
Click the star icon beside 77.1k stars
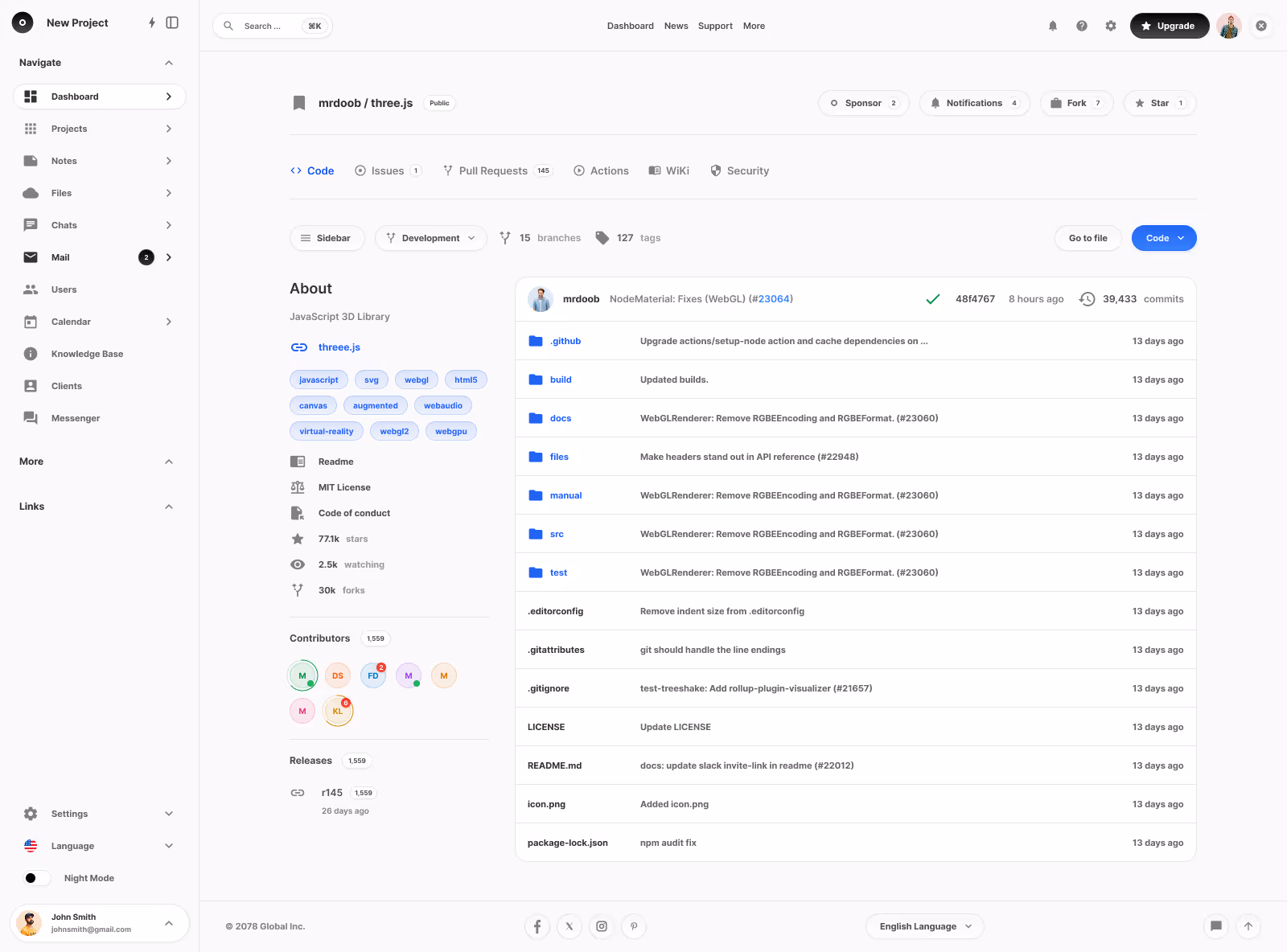pos(298,539)
